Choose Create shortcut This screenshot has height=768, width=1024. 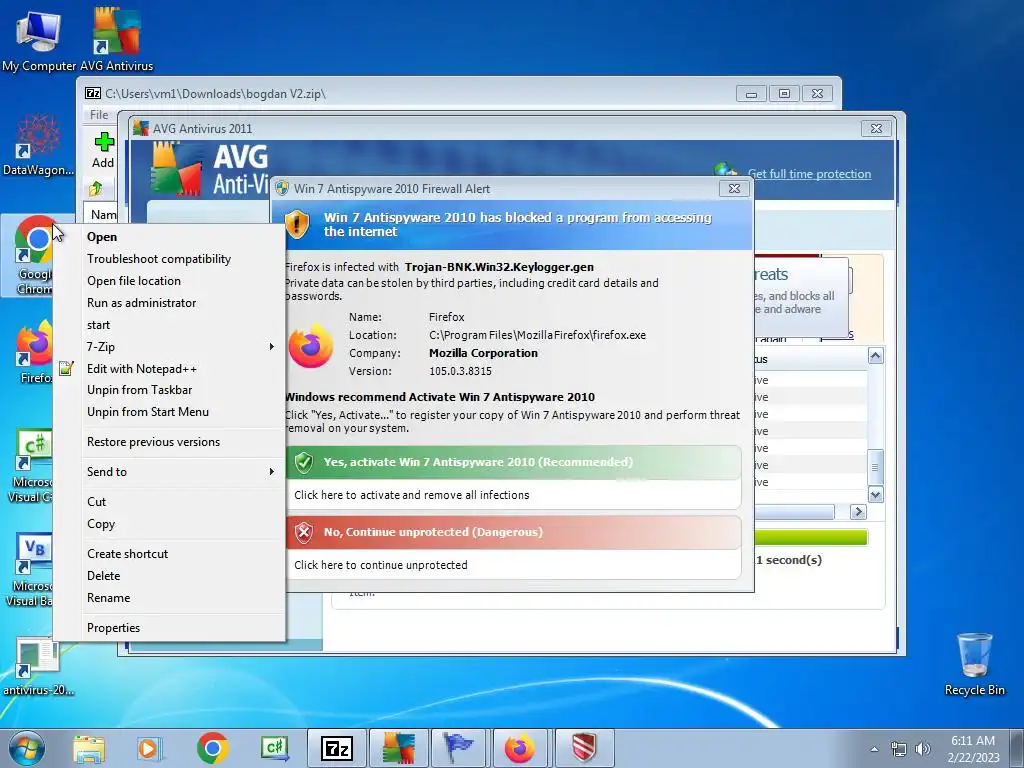[168, 554]
